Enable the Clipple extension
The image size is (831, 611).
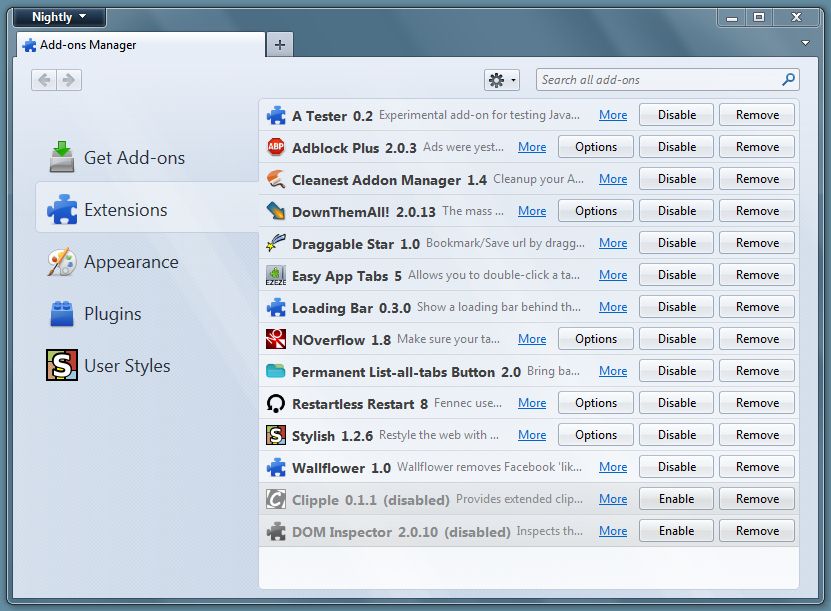tap(676, 498)
